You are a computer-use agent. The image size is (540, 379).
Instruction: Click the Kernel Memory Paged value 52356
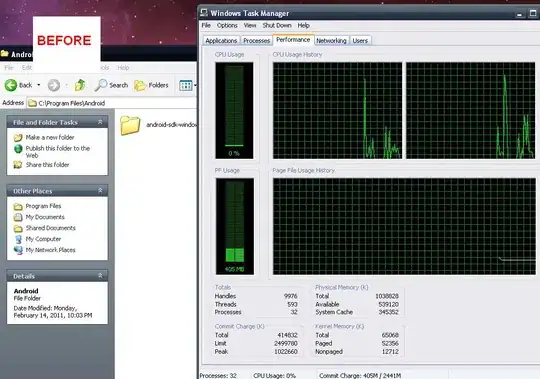[x=390, y=343]
